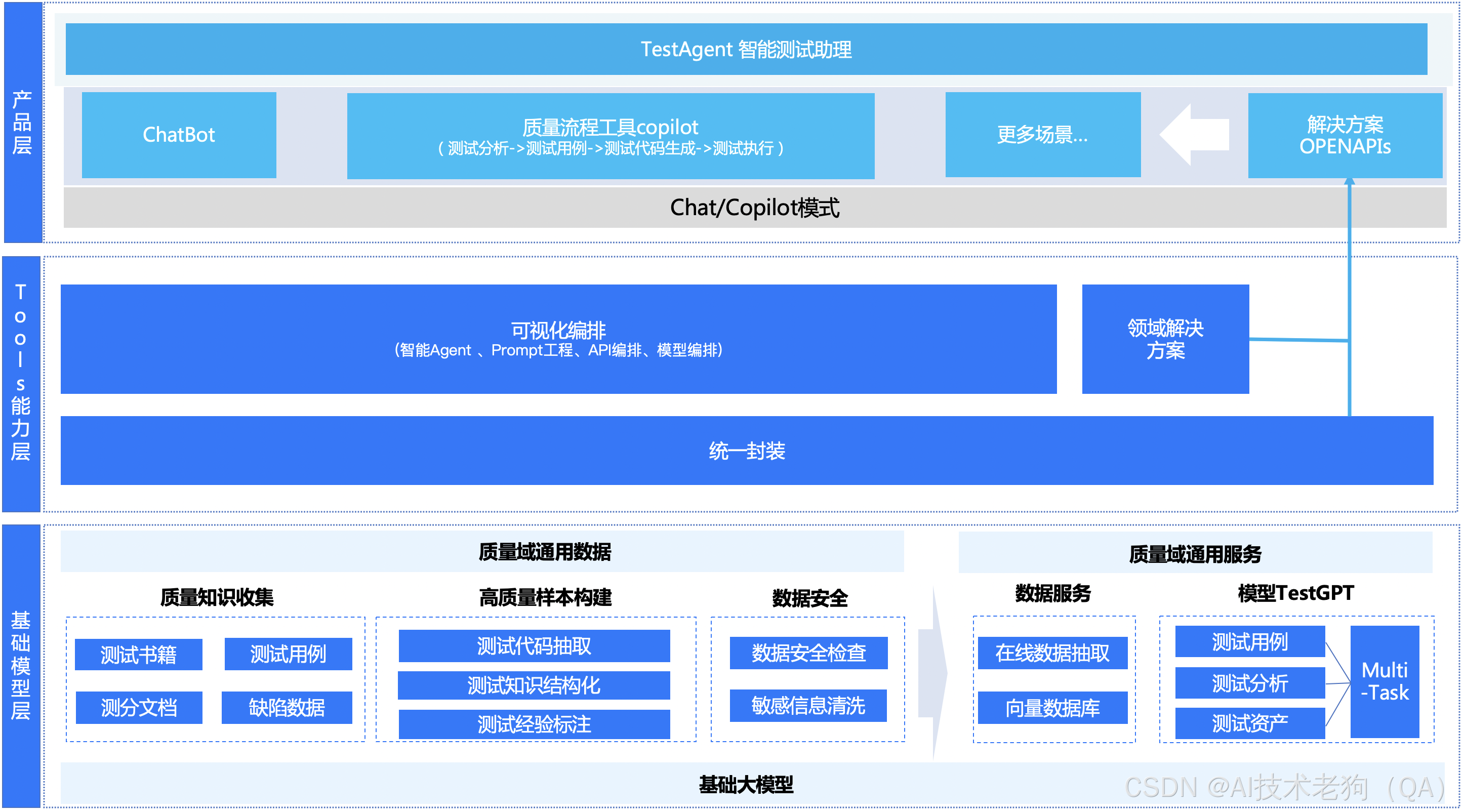1464x812 pixels.
Task: Click the Multi-Task block
Action: tap(1385, 681)
